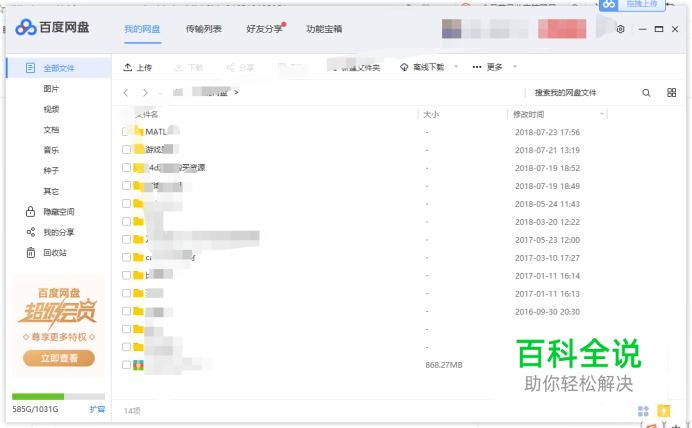Screen dimensions: 692x428
Task: Open the 好友分享 tab
Action: (x=264, y=29)
